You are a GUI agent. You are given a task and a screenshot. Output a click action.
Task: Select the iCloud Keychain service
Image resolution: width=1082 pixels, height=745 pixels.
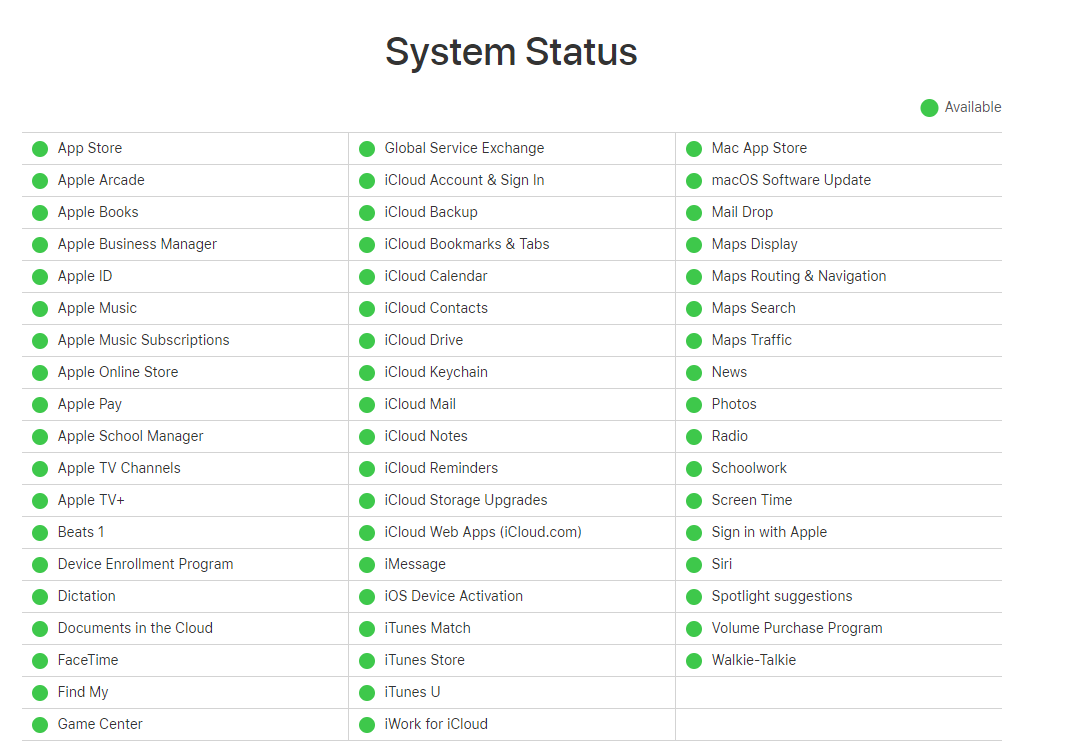pos(436,372)
